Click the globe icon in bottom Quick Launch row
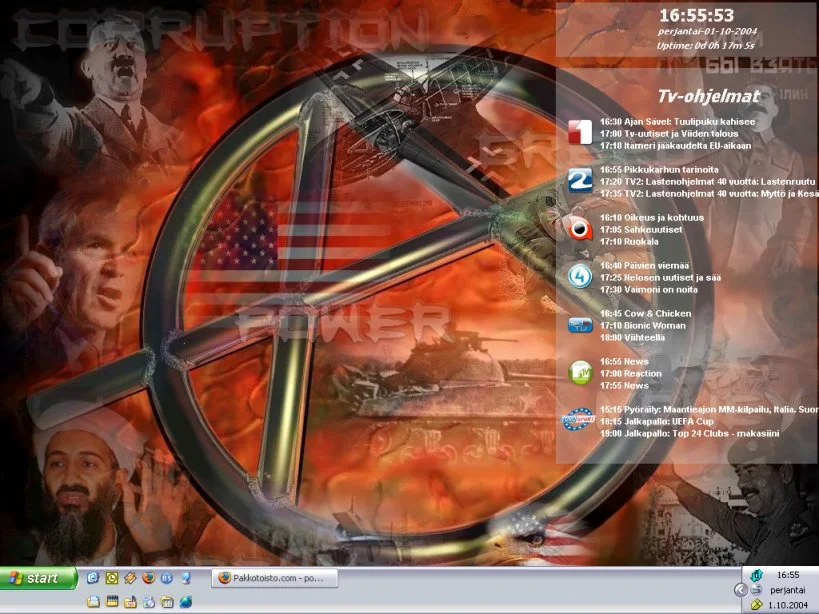The width and height of the screenshot is (819, 614). coord(186,601)
